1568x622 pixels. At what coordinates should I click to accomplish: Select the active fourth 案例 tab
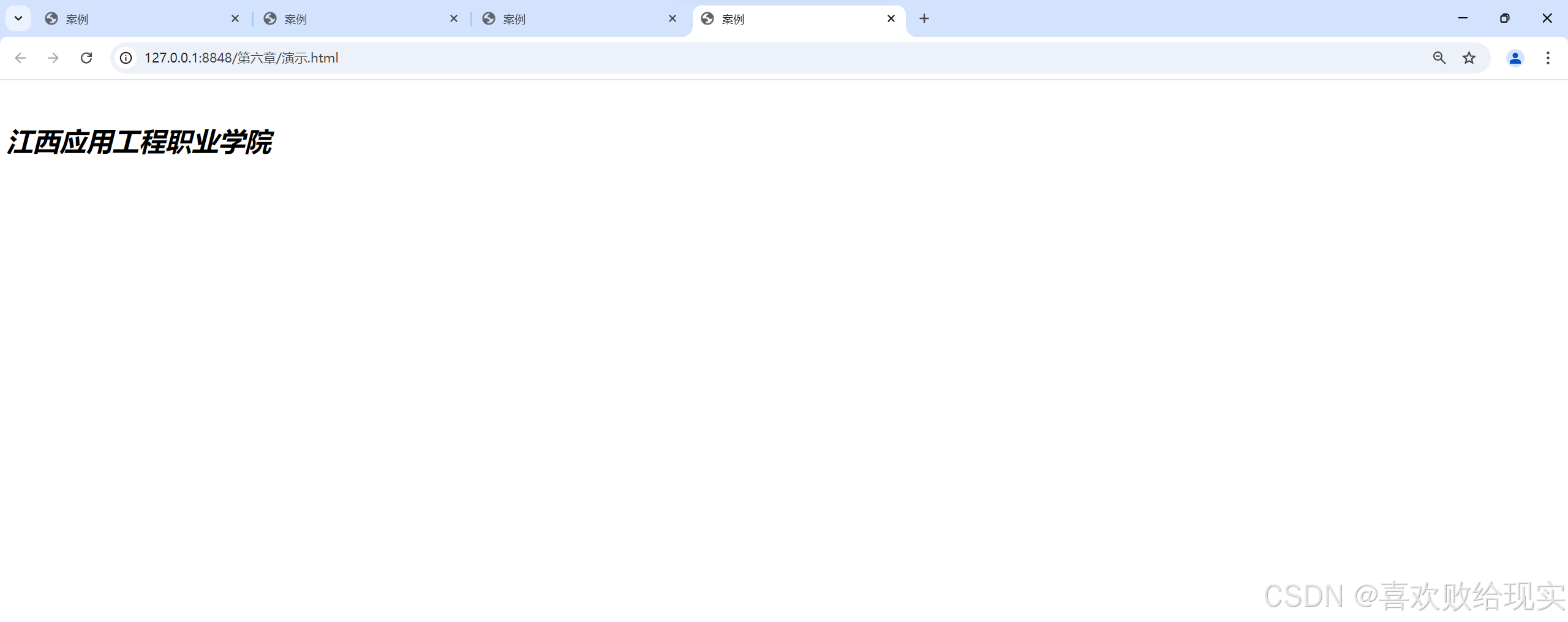tap(798, 19)
